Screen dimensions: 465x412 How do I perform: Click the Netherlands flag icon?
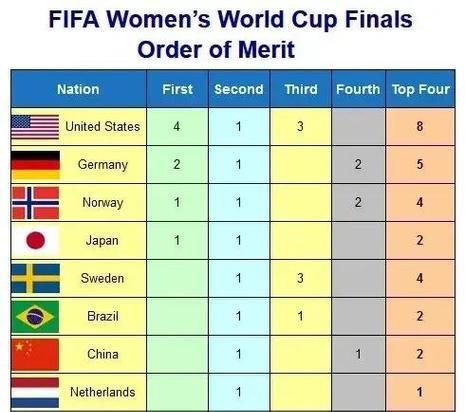(x=35, y=393)
